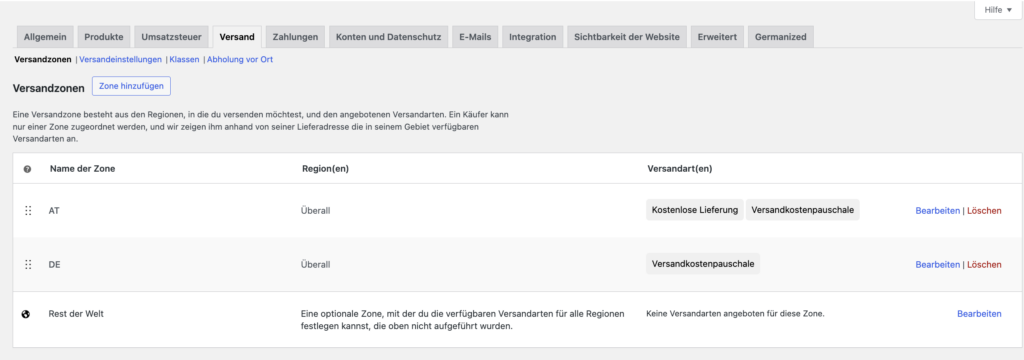Image resolution: width=1024 pixels, height=360 pixels.
Task: Switch to the Allgemein tab
Action: pyautogui.click(x=45, y=37)
